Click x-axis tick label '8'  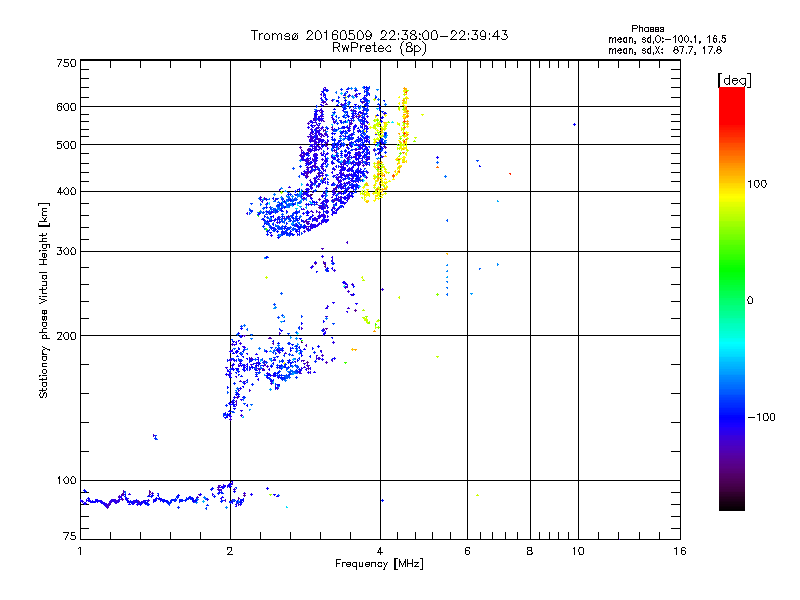(530, 551)
